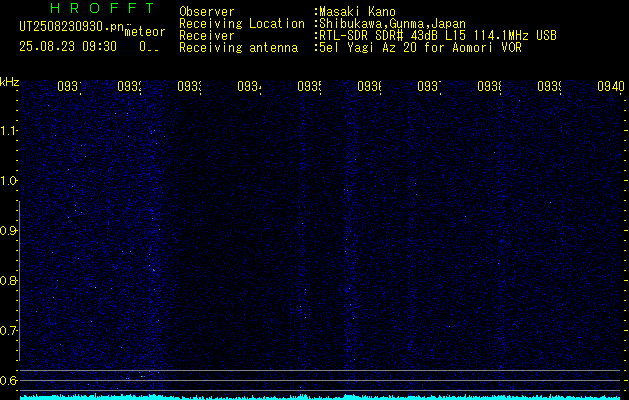
Task: Click the 0933 time marker
Action: coord(189,86)
